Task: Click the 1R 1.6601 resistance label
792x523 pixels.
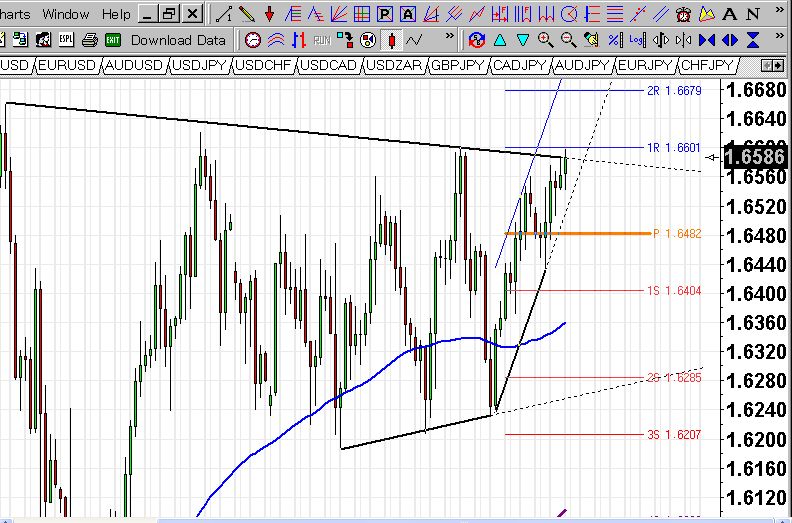Action: point(674,148)
